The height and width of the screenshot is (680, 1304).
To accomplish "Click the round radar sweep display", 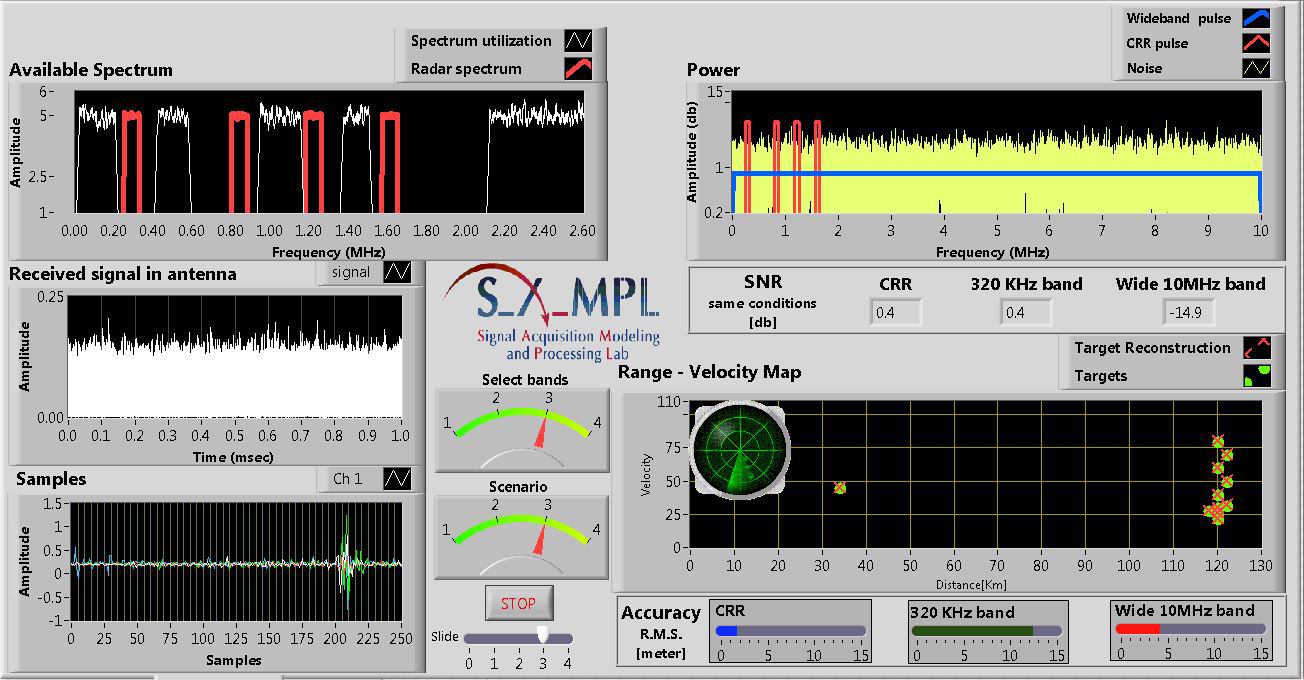I will 739,450.
